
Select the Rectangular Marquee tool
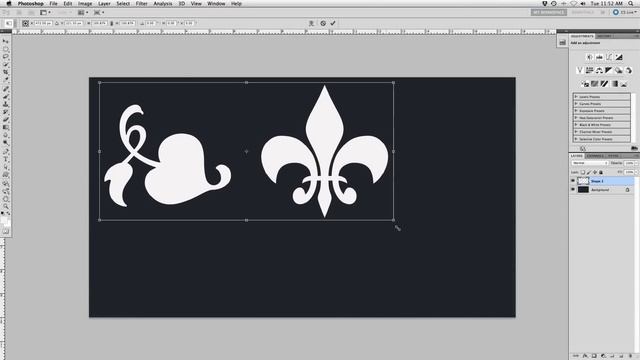click(x=6, y=50)
